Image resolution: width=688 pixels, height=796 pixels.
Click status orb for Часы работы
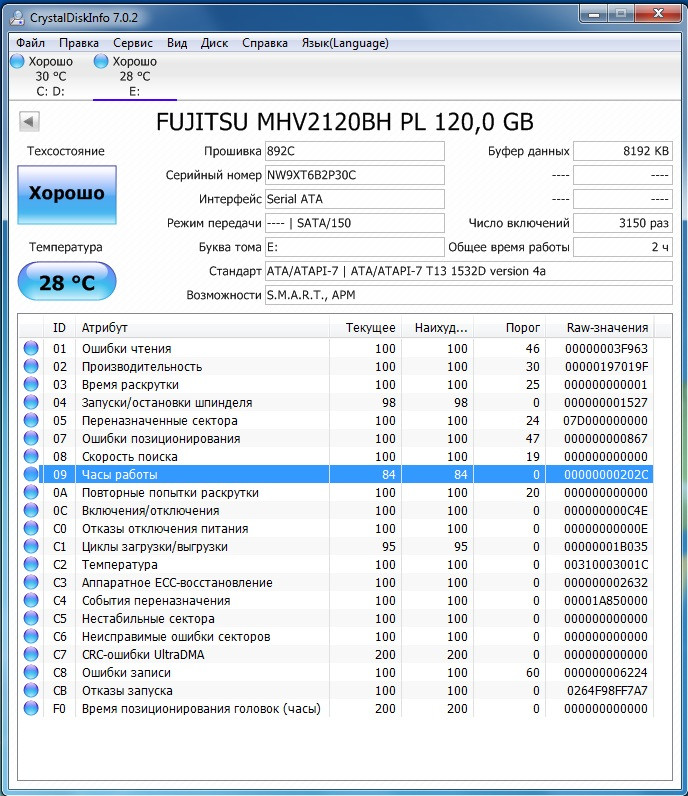click(x=31, y=474)
